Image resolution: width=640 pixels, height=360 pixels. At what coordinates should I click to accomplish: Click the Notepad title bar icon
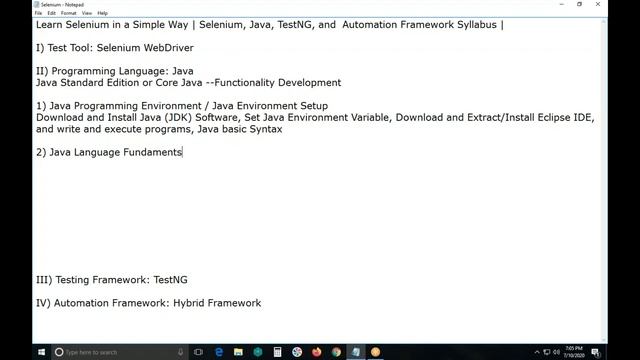coord(37,4)
